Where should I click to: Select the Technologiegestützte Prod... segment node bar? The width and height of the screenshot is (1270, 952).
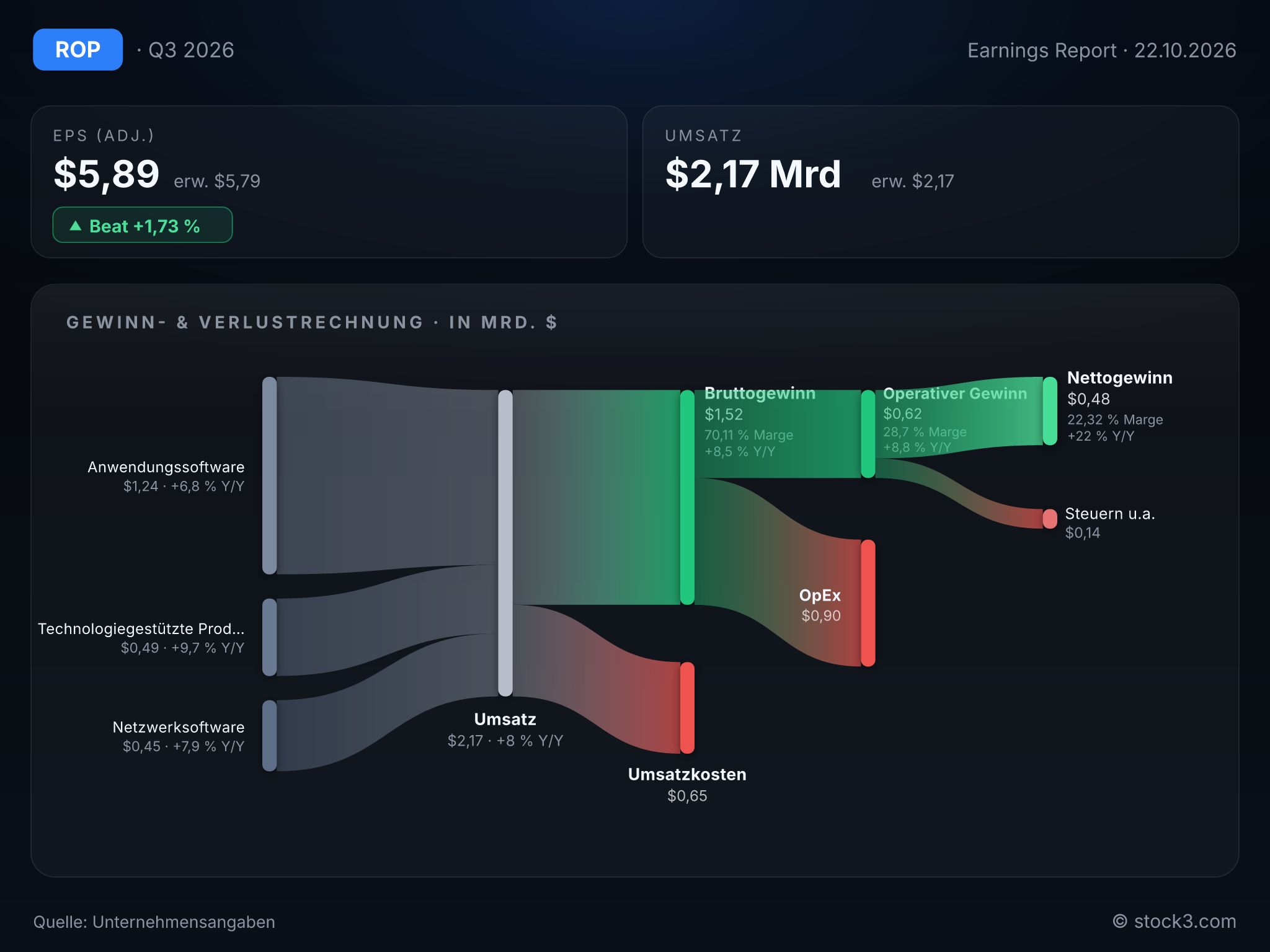[x=270, y=637]
